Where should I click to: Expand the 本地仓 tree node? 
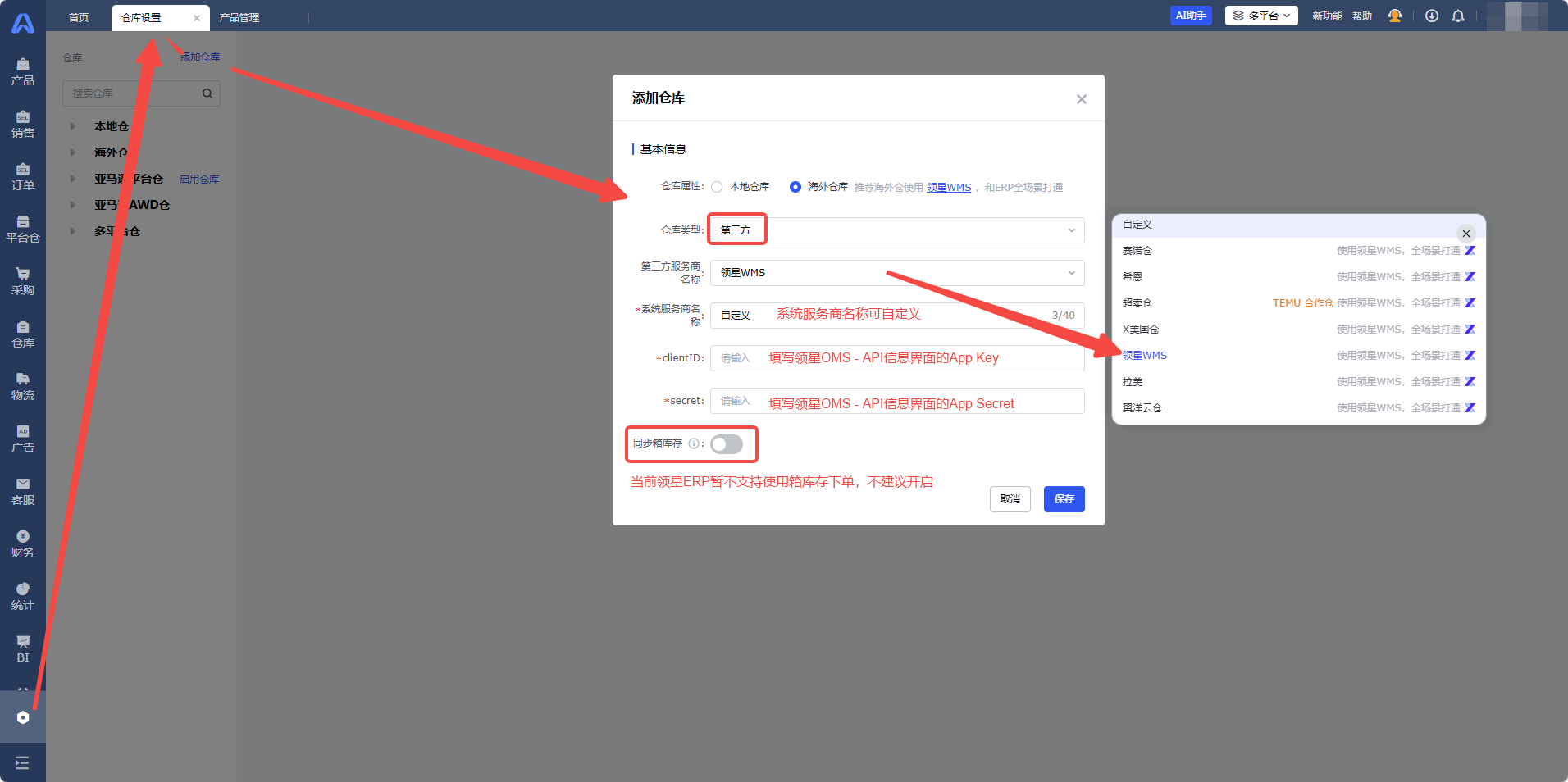tap(73, 126)
